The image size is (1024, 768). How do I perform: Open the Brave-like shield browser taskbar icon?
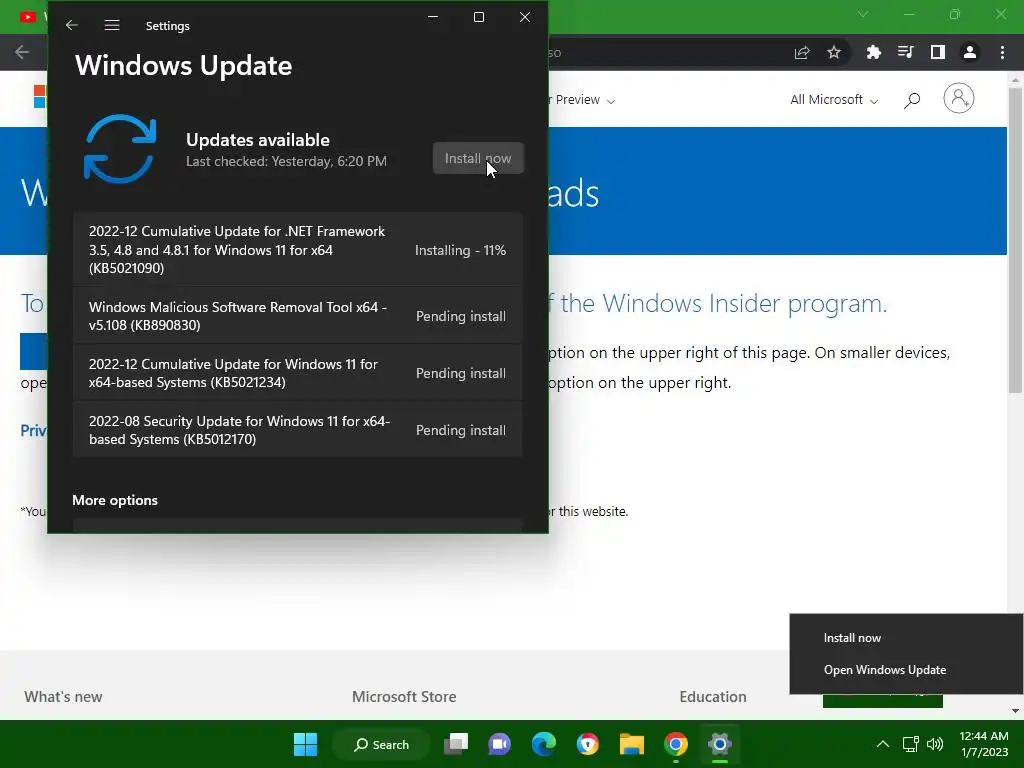588,744
